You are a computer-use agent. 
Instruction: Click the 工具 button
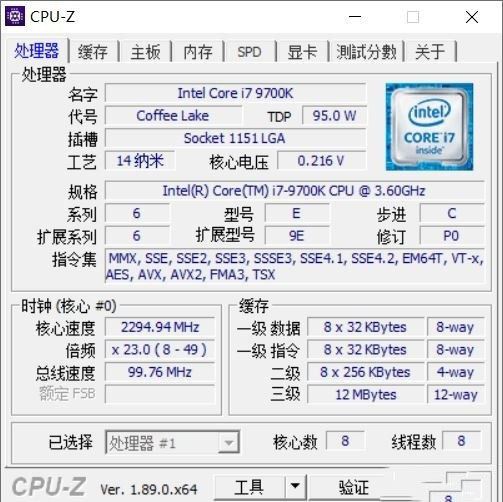pyautogui.click(x=249, y=487)
